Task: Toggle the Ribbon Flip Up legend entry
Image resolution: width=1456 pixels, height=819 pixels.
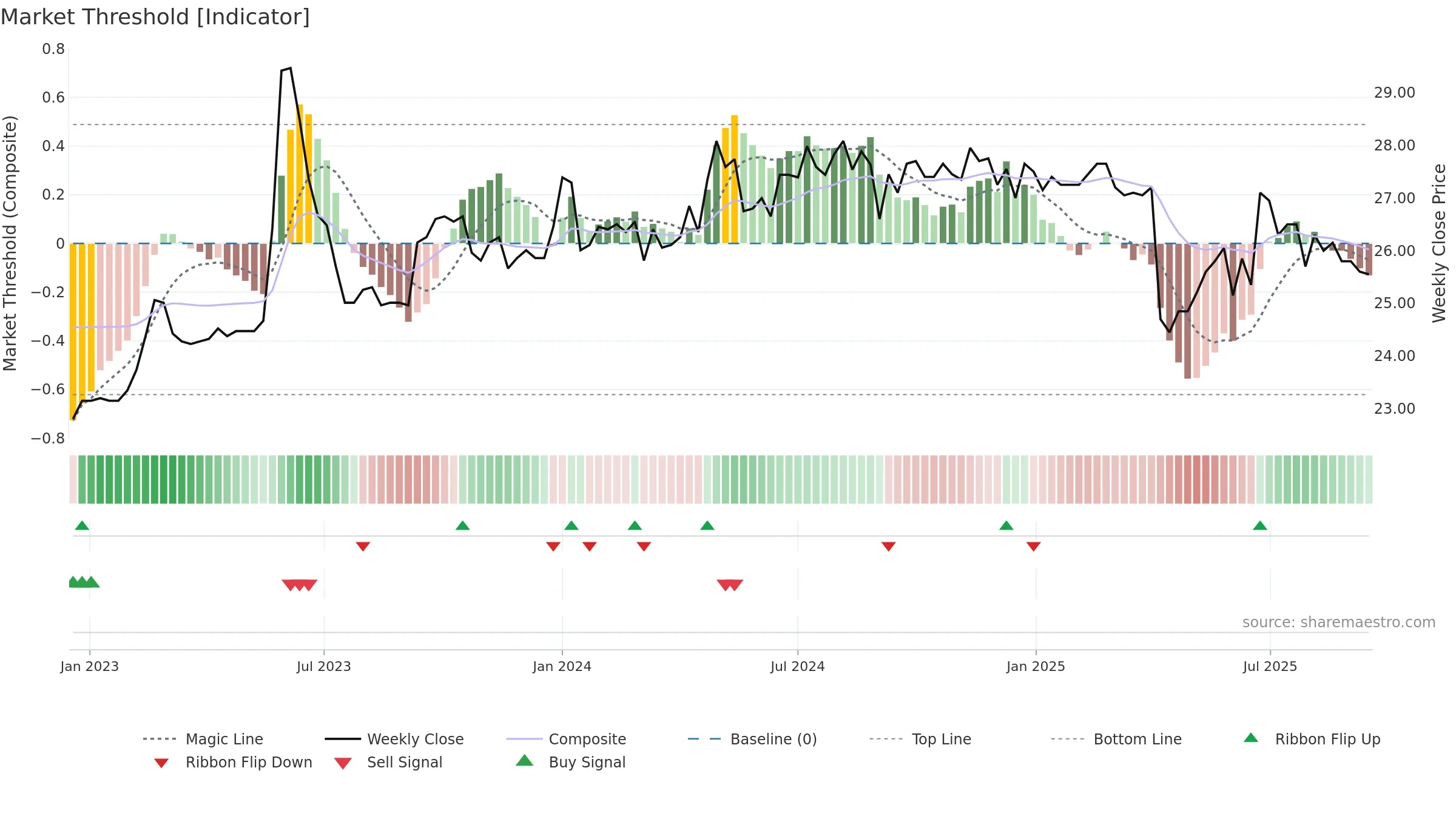Action: pyautogui.click(x=1312, y=739)
